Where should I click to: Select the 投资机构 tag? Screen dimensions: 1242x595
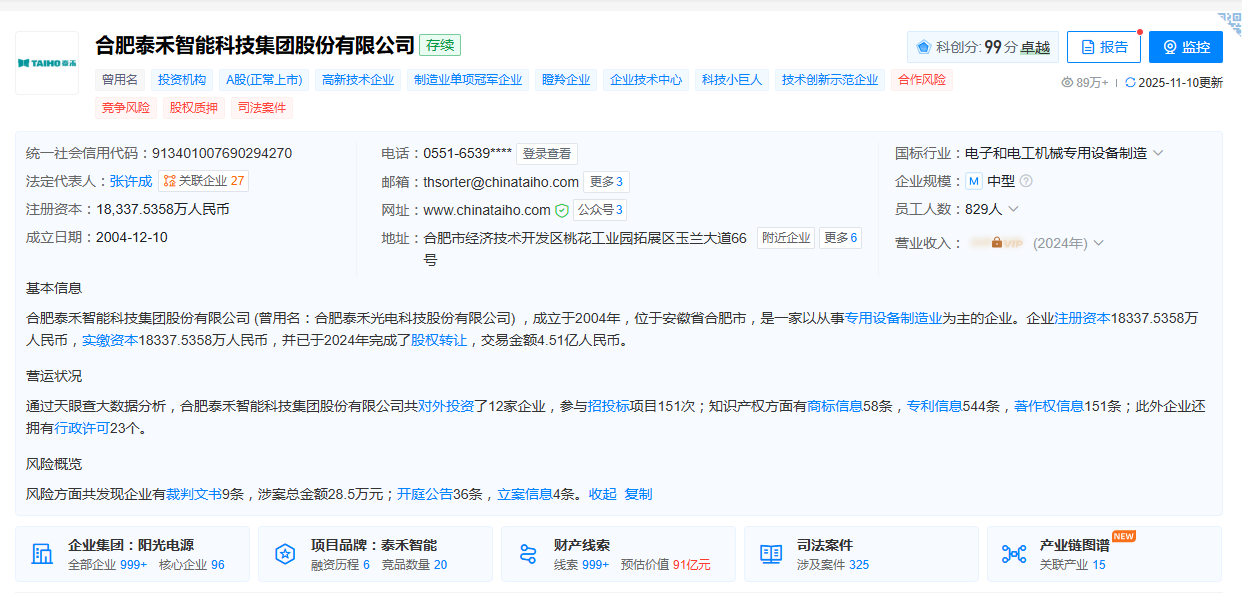point(182,80)
